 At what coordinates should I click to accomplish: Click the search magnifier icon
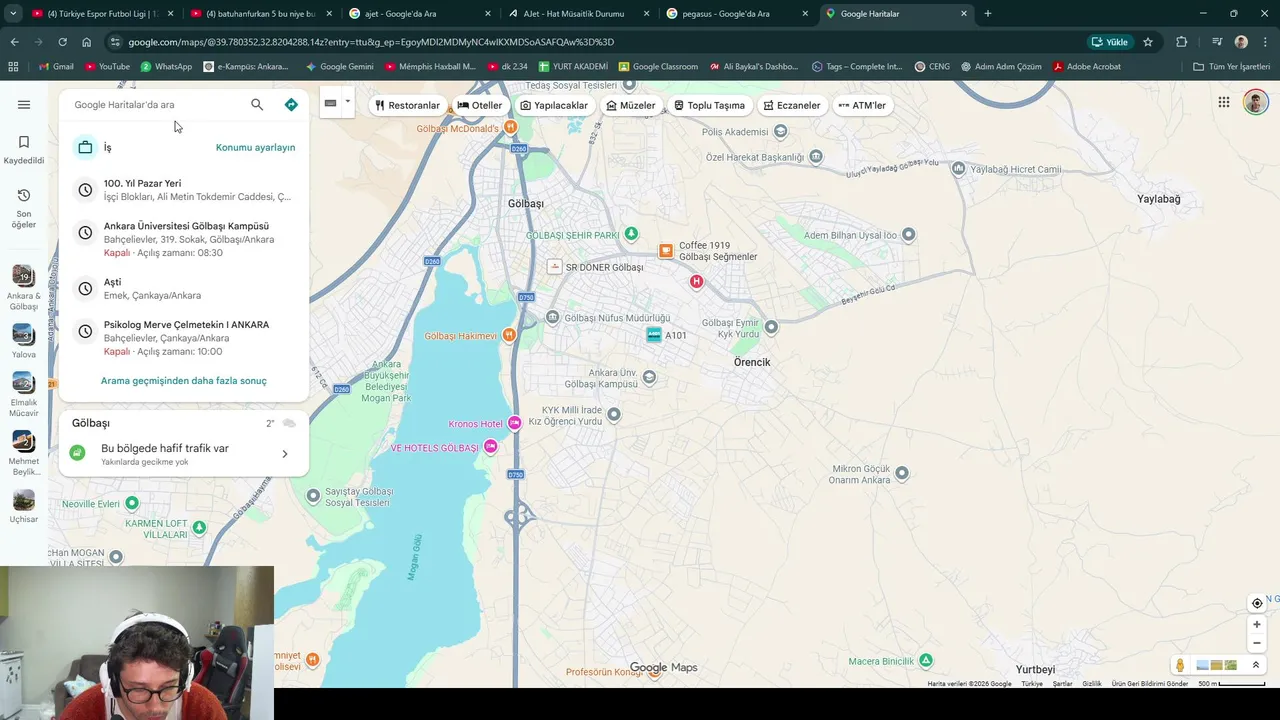coord(257,104)
